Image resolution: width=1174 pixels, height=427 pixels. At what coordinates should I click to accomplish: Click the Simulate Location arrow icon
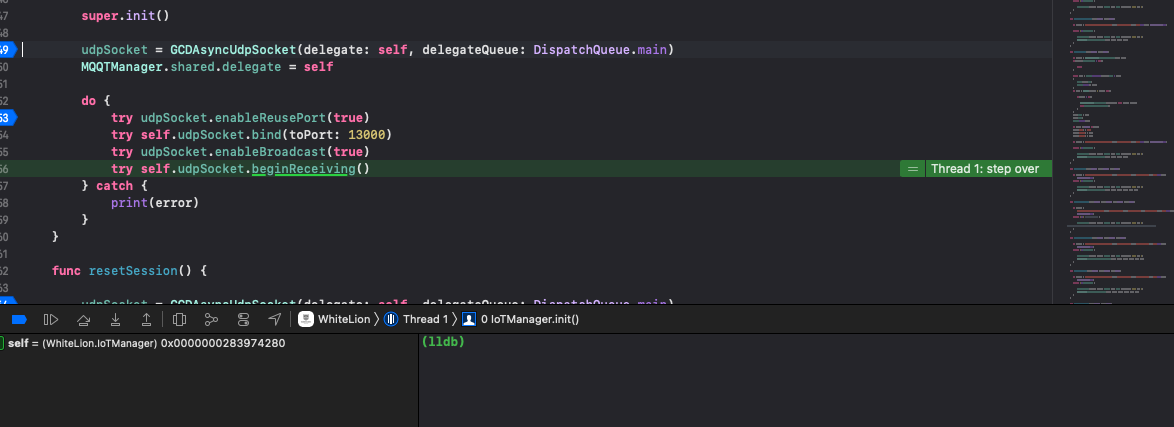tap(275, 319)
